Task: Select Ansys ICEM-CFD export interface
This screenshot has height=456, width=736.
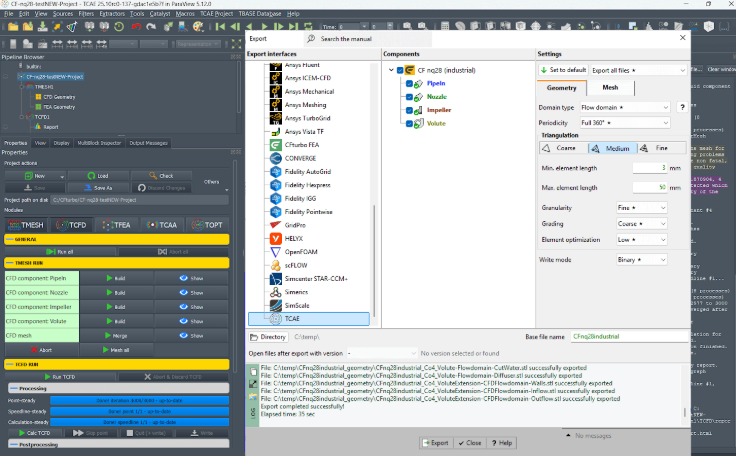Action: coord(307,78)
